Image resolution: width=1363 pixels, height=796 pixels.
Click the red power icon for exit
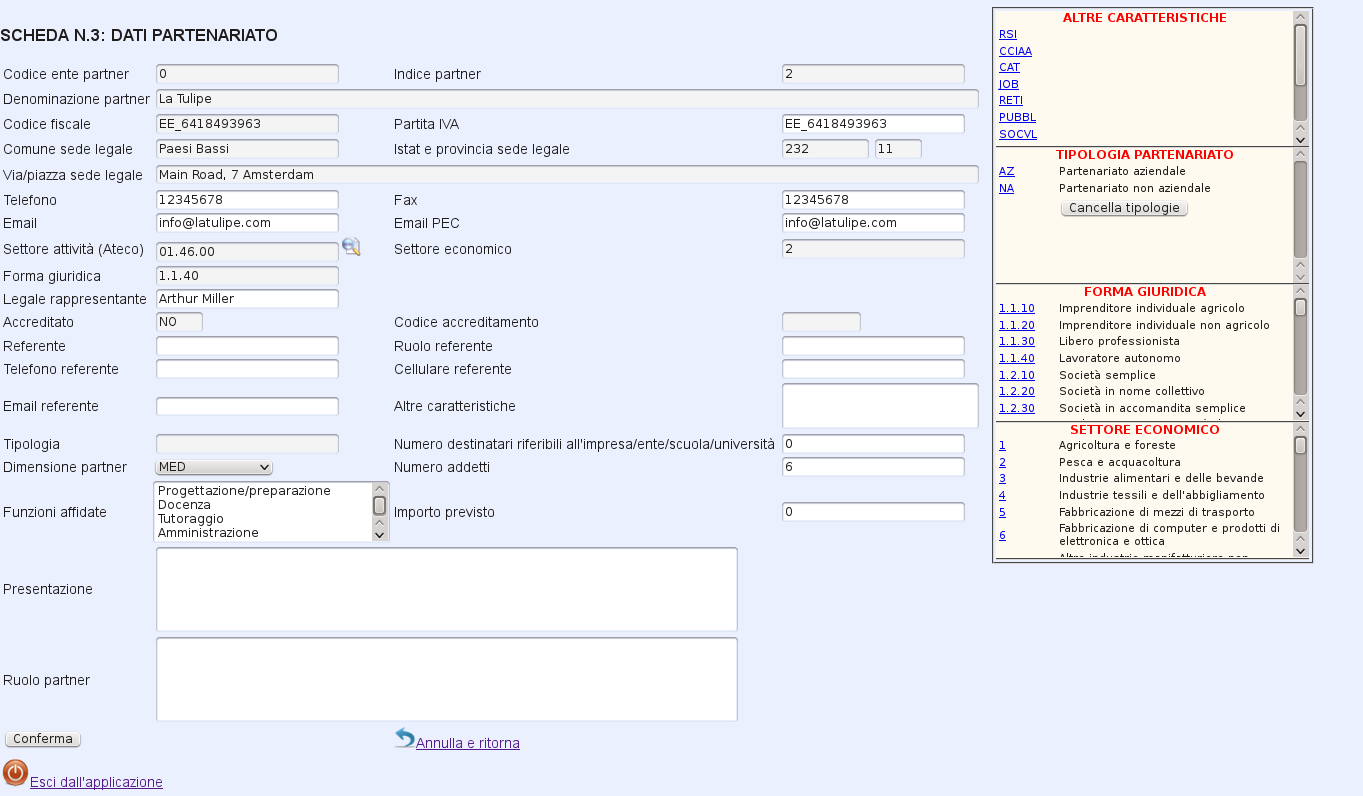point(15,773)
